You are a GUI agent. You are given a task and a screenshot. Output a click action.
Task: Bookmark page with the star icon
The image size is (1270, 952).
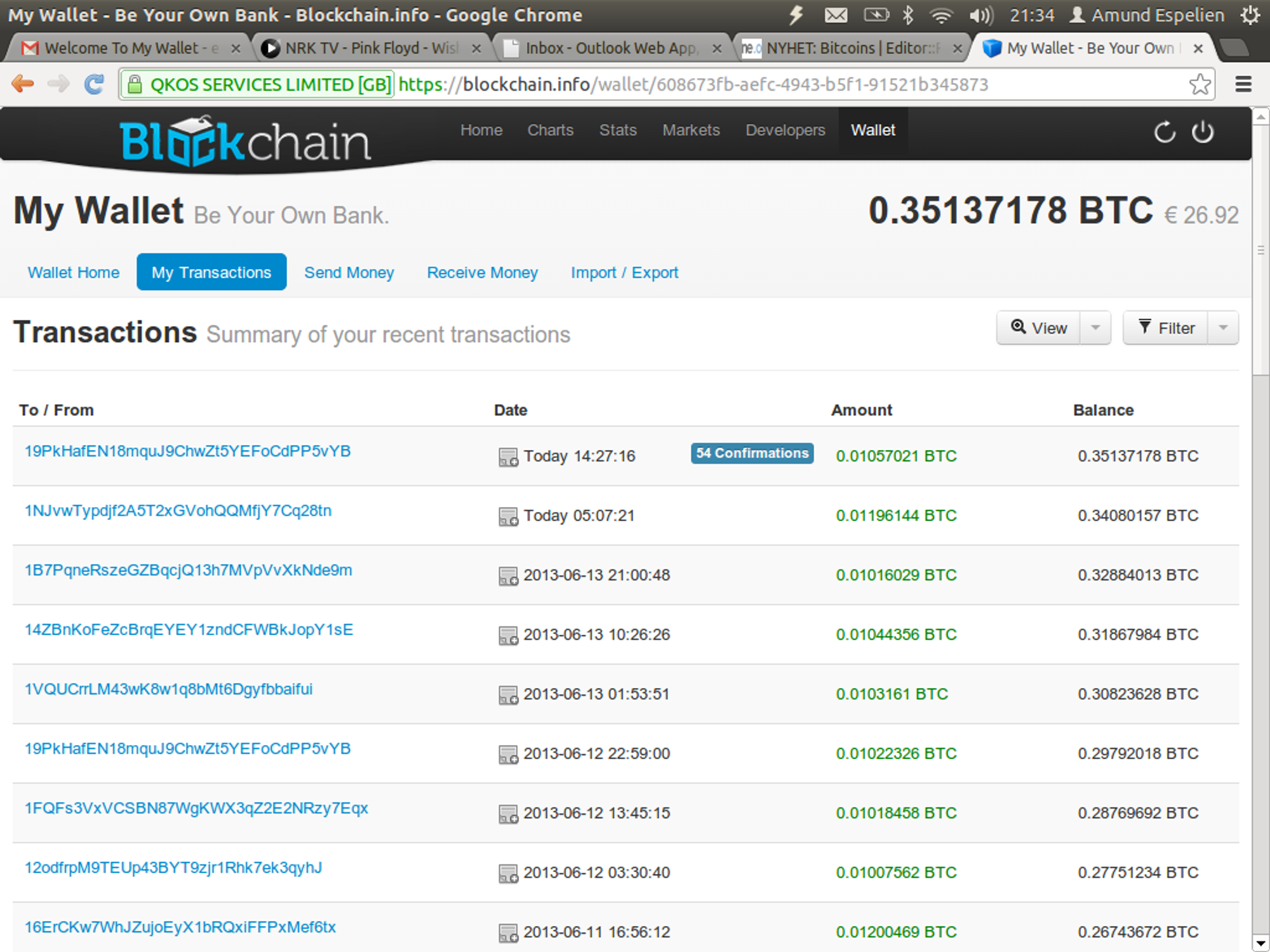[x=1200, y=84]
